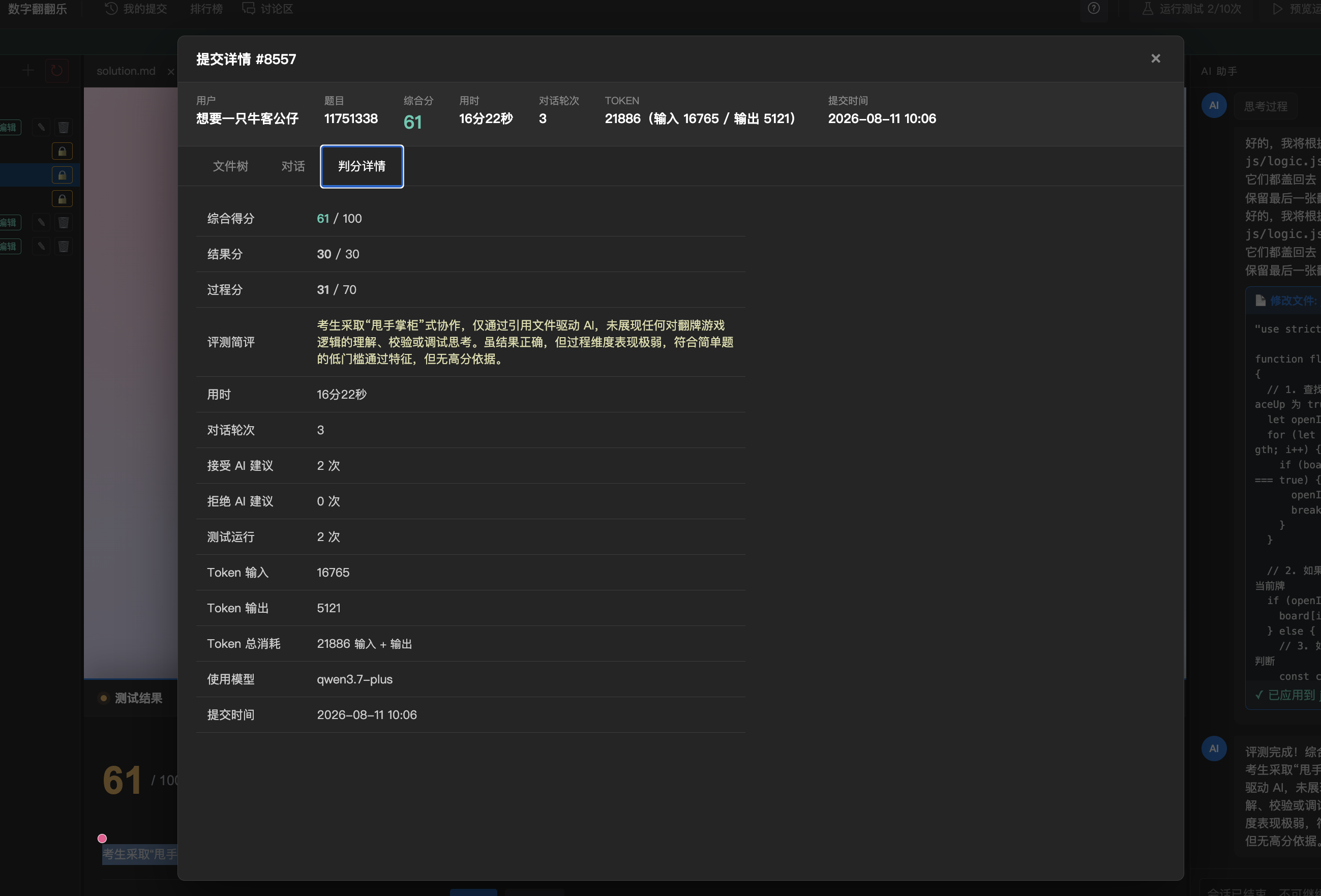
Task: Click the 结果分 value 30 / 30
Action: 338,254
